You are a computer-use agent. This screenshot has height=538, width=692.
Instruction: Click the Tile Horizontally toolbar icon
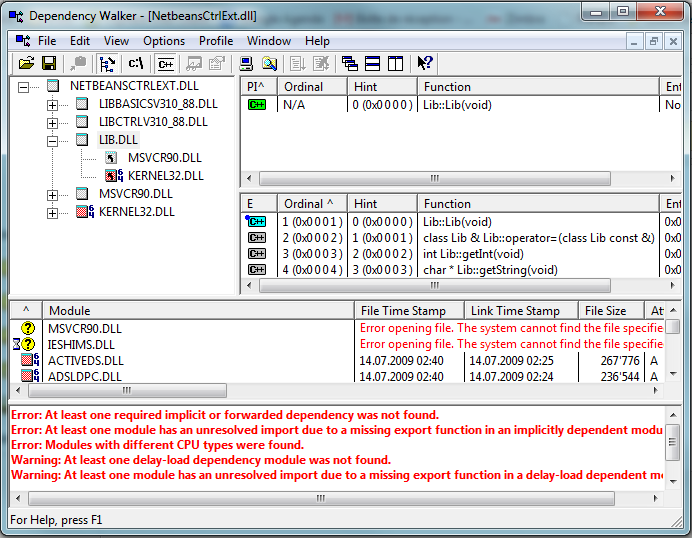click(x=373, y=63)
